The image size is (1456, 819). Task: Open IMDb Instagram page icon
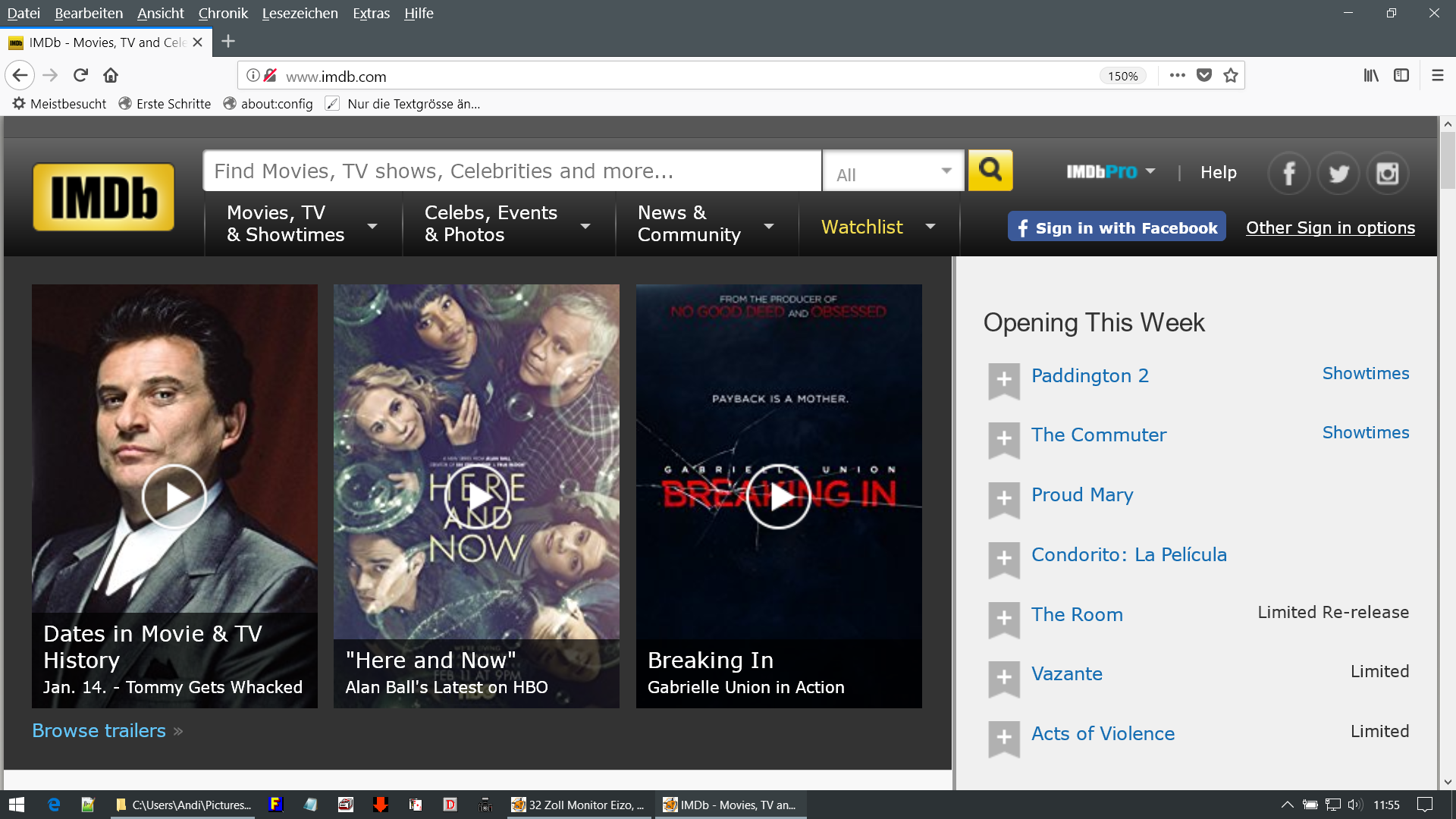1387,174
